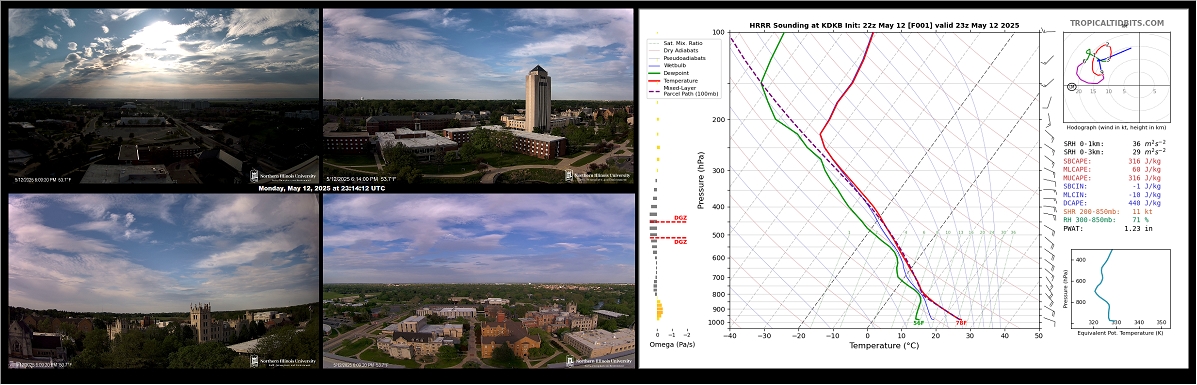The height and width of the screenshot is (385, 1197).
Task: Click the top-left sun sky webcam image
Action: click(x=163, y=96)
